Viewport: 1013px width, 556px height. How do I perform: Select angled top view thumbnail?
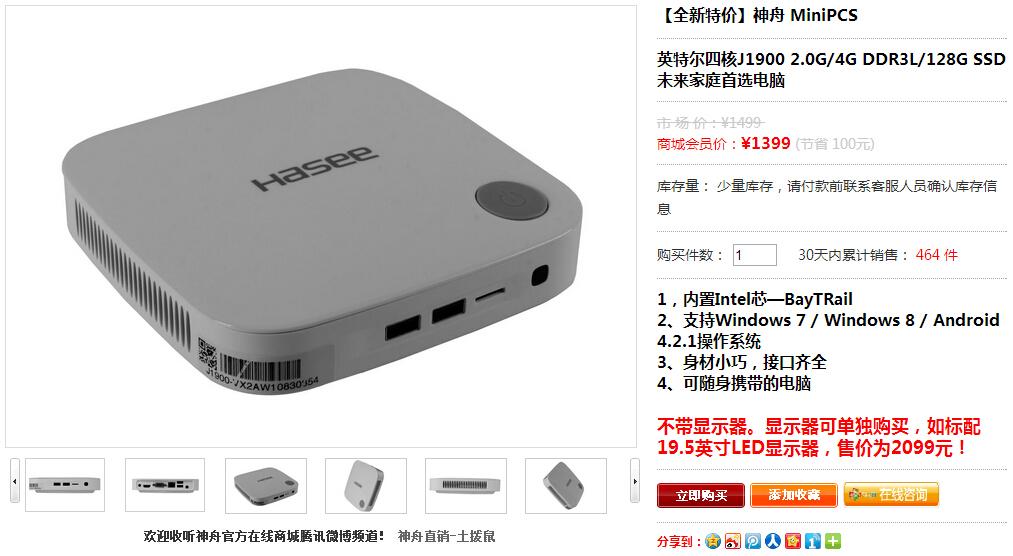coord(266,486)
